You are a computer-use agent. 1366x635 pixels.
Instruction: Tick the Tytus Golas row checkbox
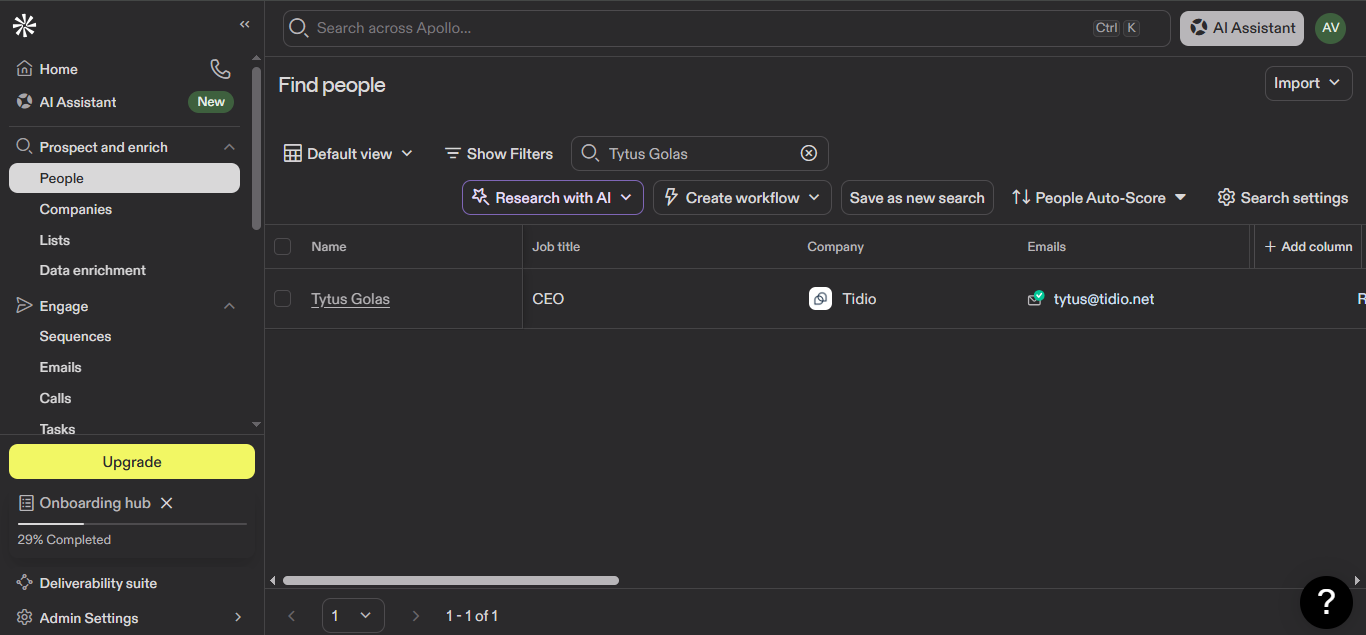(283, 298)
